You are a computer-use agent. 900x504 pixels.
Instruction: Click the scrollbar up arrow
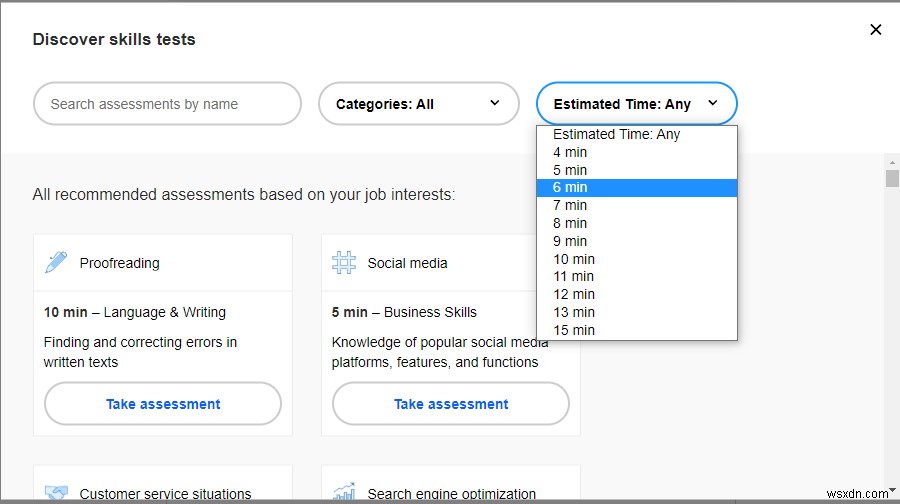[x=892, y=163]
